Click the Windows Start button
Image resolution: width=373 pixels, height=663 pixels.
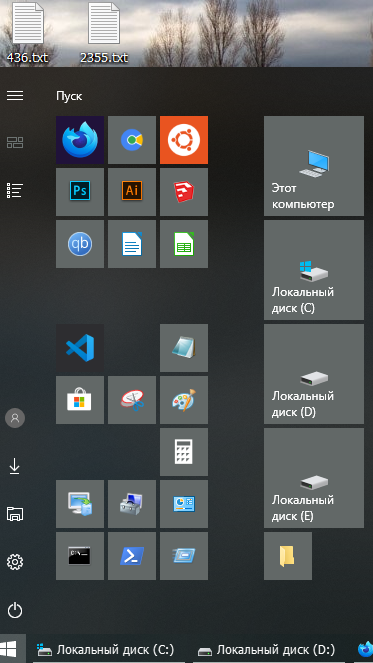(x=12, y=649)
